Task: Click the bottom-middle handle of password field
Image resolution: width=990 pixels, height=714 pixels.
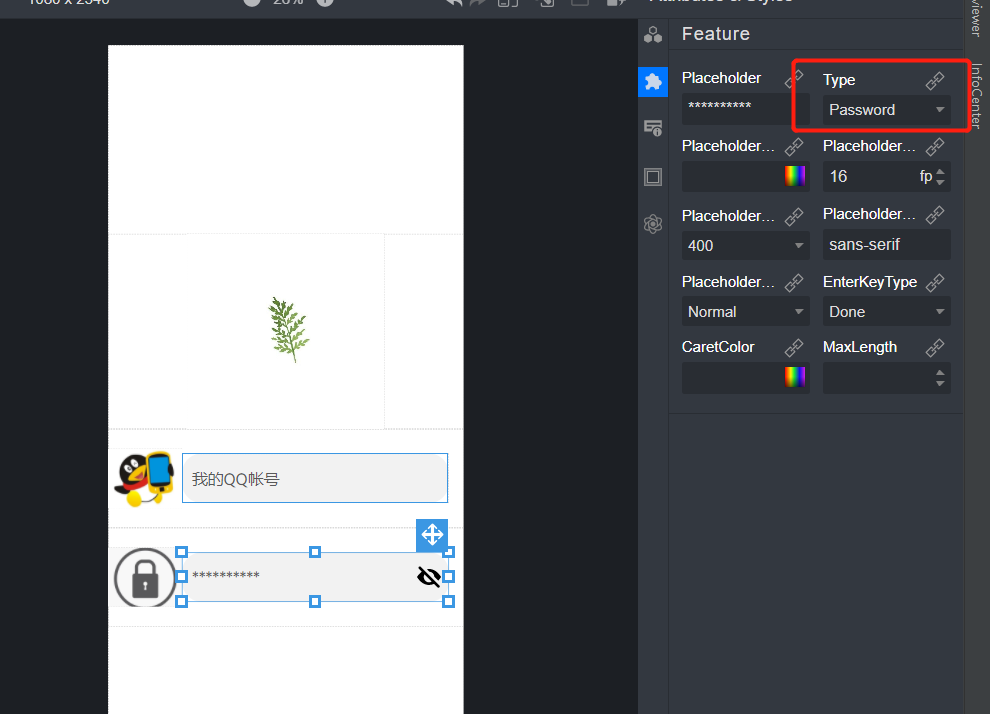Action: [315, 602]
